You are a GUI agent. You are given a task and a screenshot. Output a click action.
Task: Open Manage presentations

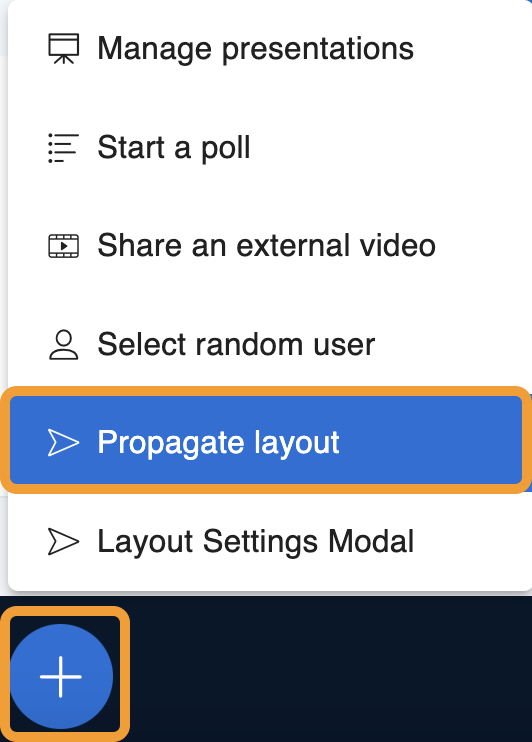[x=270, y=48]
